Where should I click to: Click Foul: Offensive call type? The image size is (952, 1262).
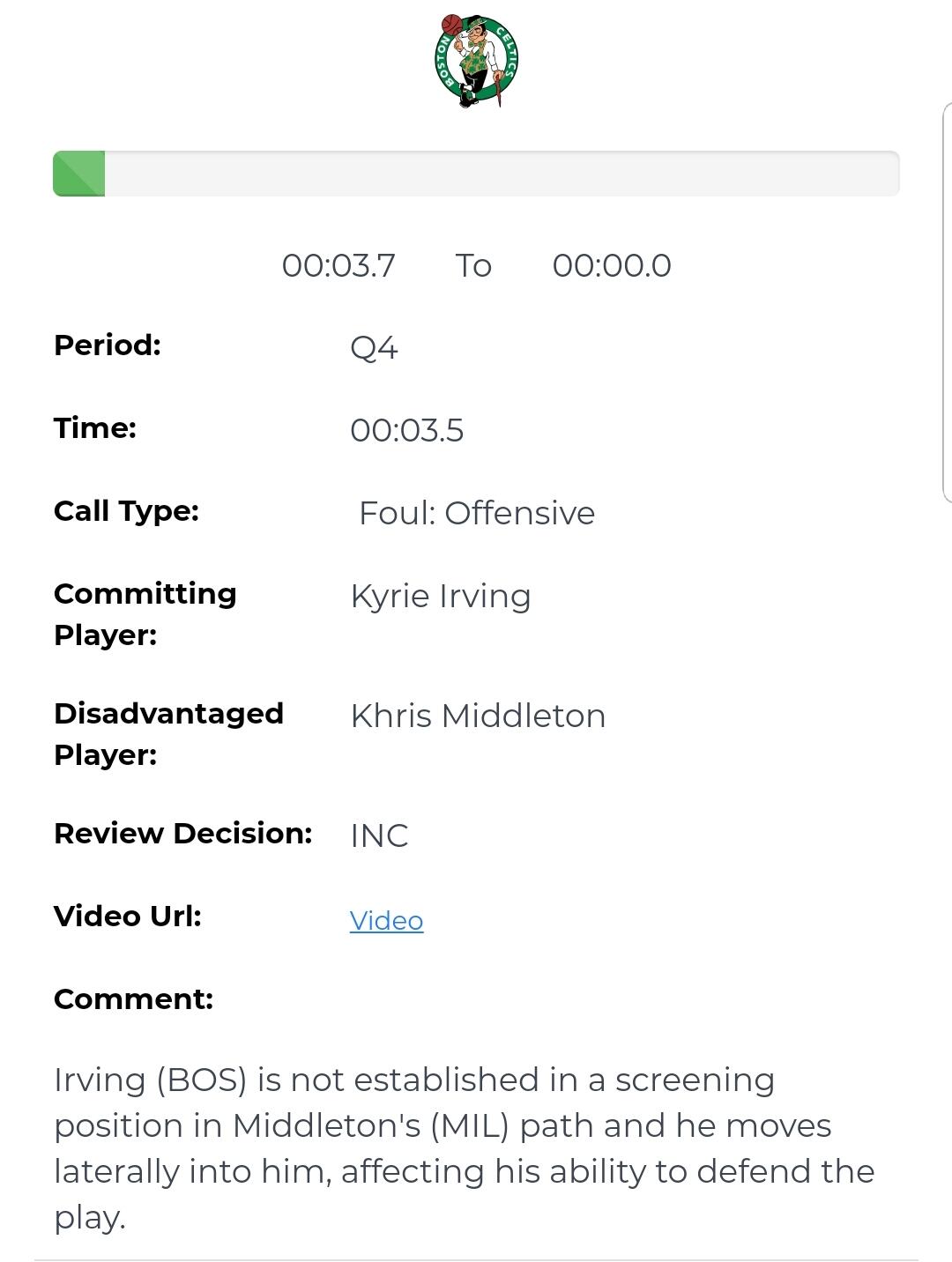(x=477, y=513)
